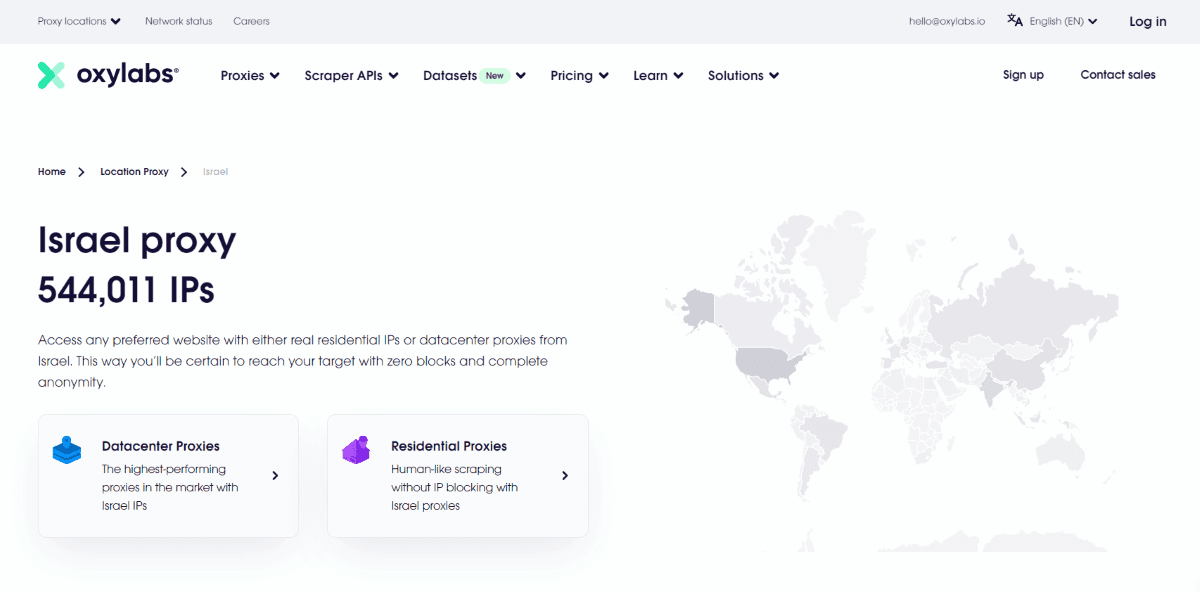Go to Home in the breadcrumb
The width and height of the screenshot is (1200, 592).
click(52, 172)
